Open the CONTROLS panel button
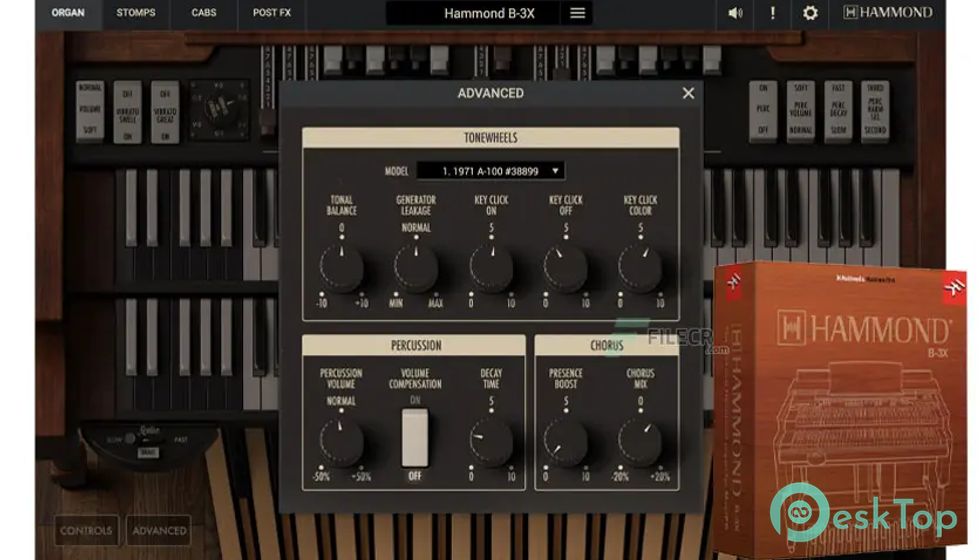980x560 pixels. 86,531
